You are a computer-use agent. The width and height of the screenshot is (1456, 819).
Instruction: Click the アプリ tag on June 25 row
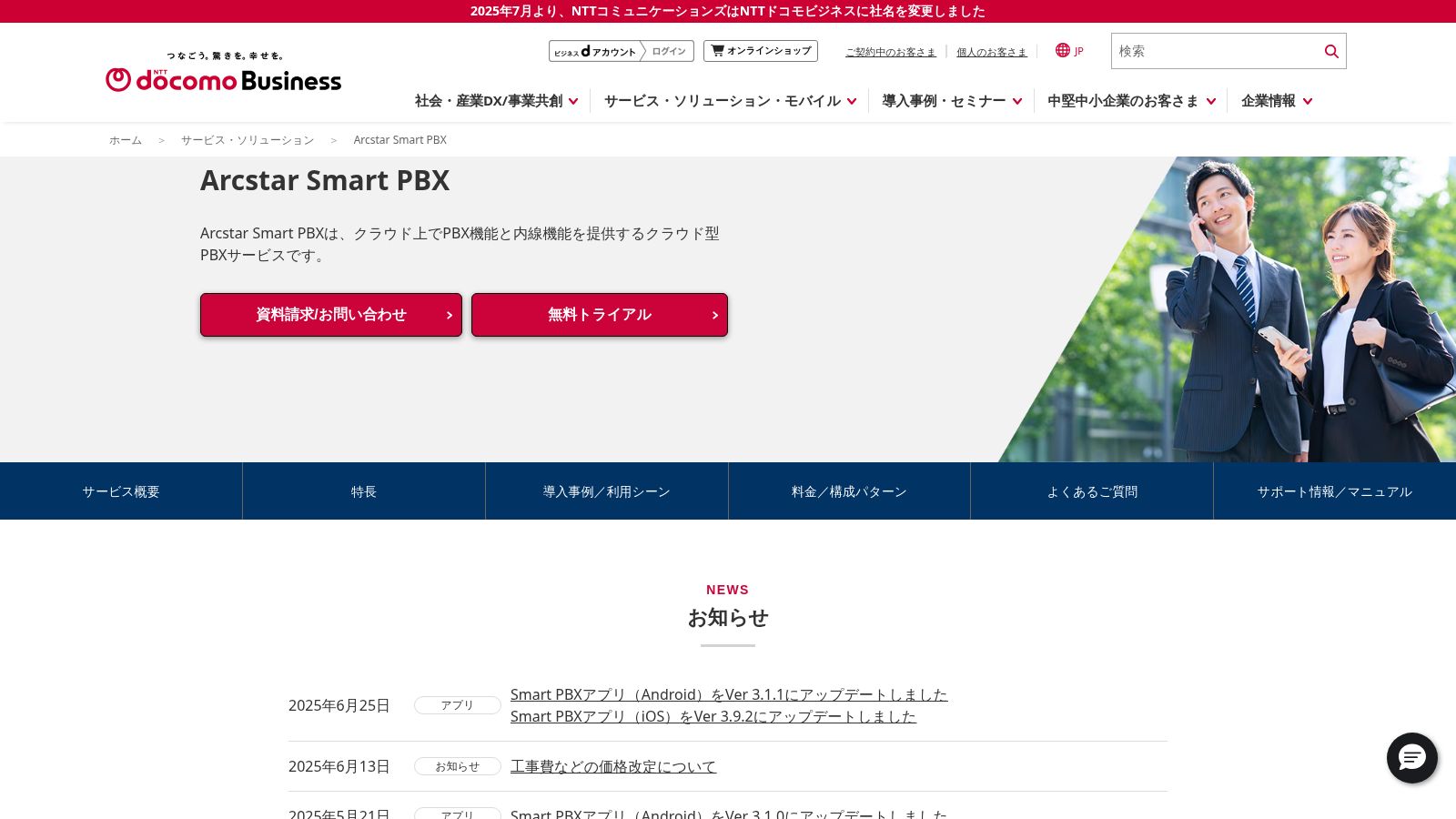(x=458, y=705)
